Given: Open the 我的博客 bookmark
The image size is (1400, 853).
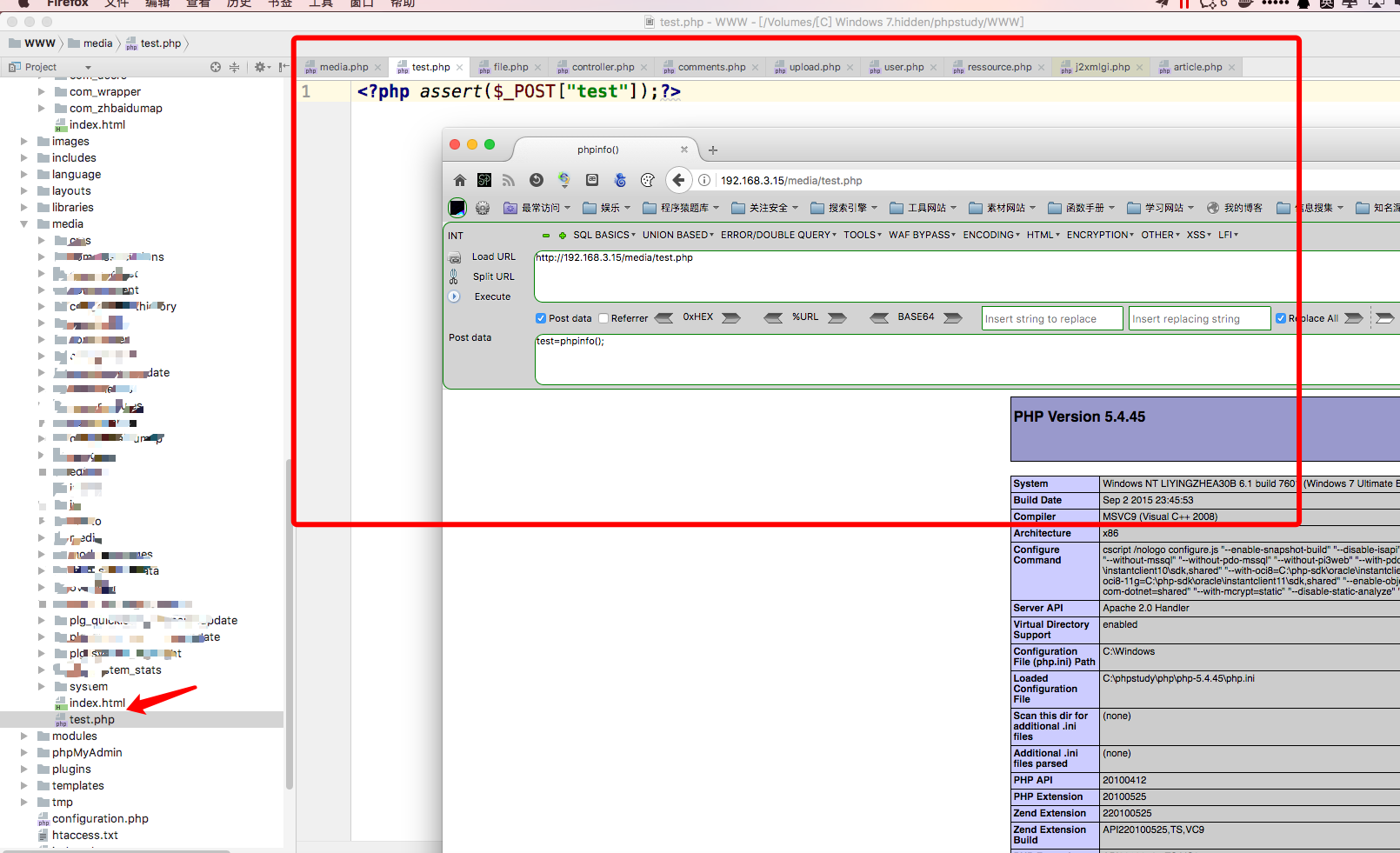Looking at the screenshot, I should [1234, 208].
